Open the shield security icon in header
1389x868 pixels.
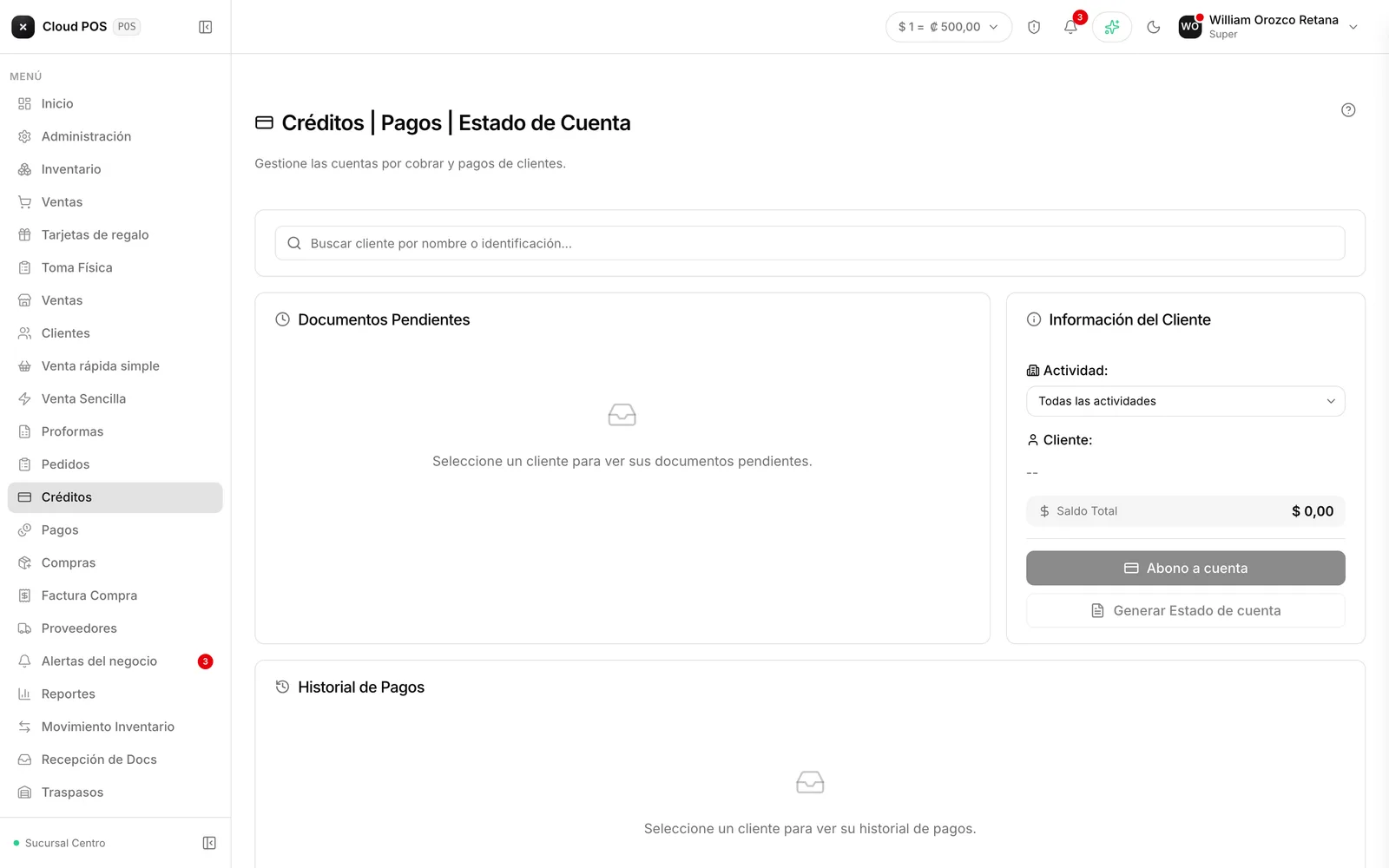click(1034, 27)
